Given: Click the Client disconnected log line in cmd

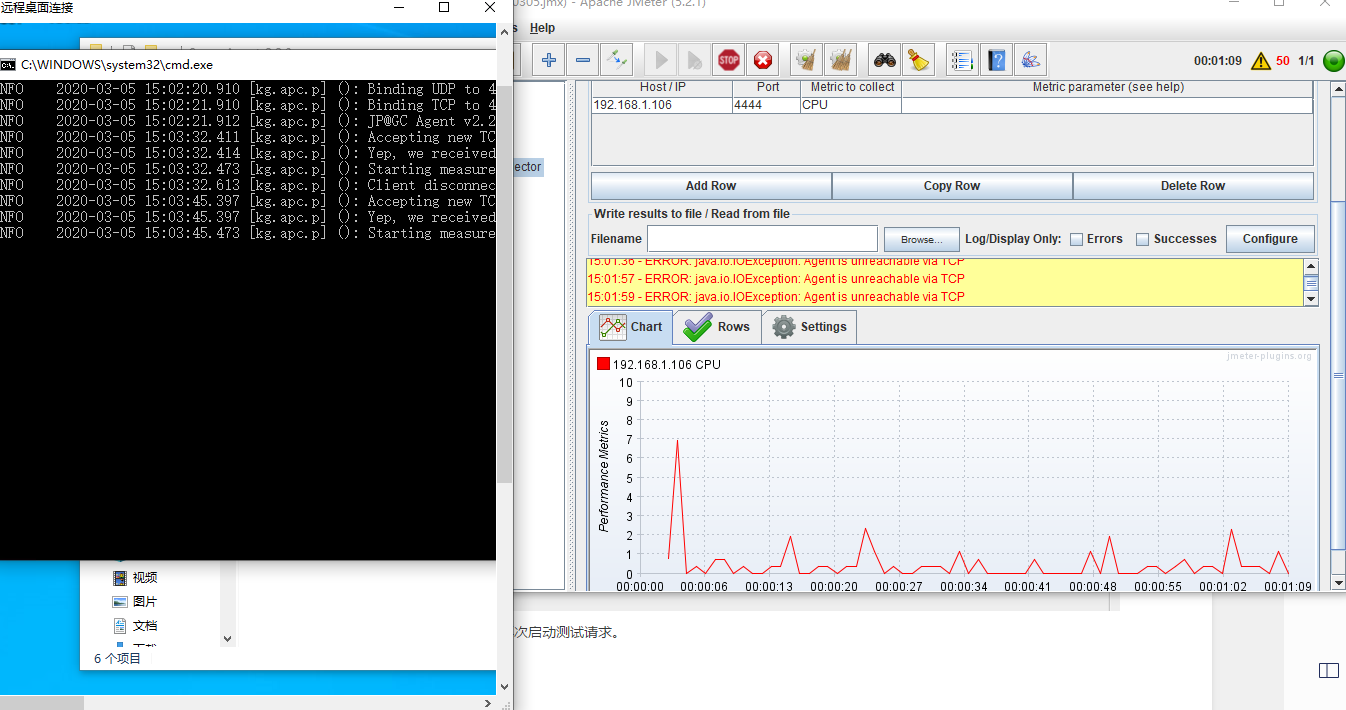Looking at the screenshot, I should coord(248,185).
